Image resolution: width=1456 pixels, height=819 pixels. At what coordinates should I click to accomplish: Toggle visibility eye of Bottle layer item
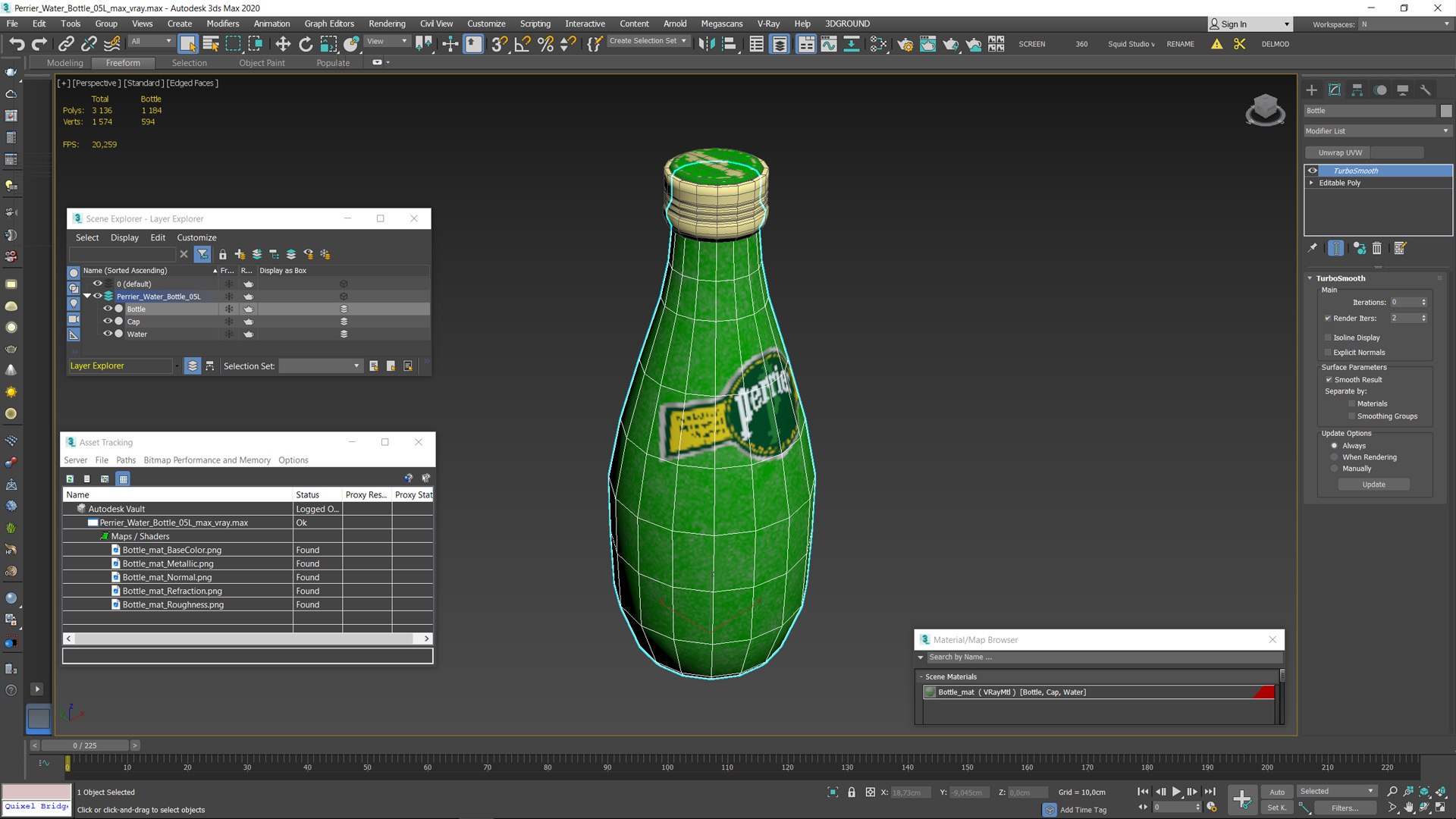(108, 309)
